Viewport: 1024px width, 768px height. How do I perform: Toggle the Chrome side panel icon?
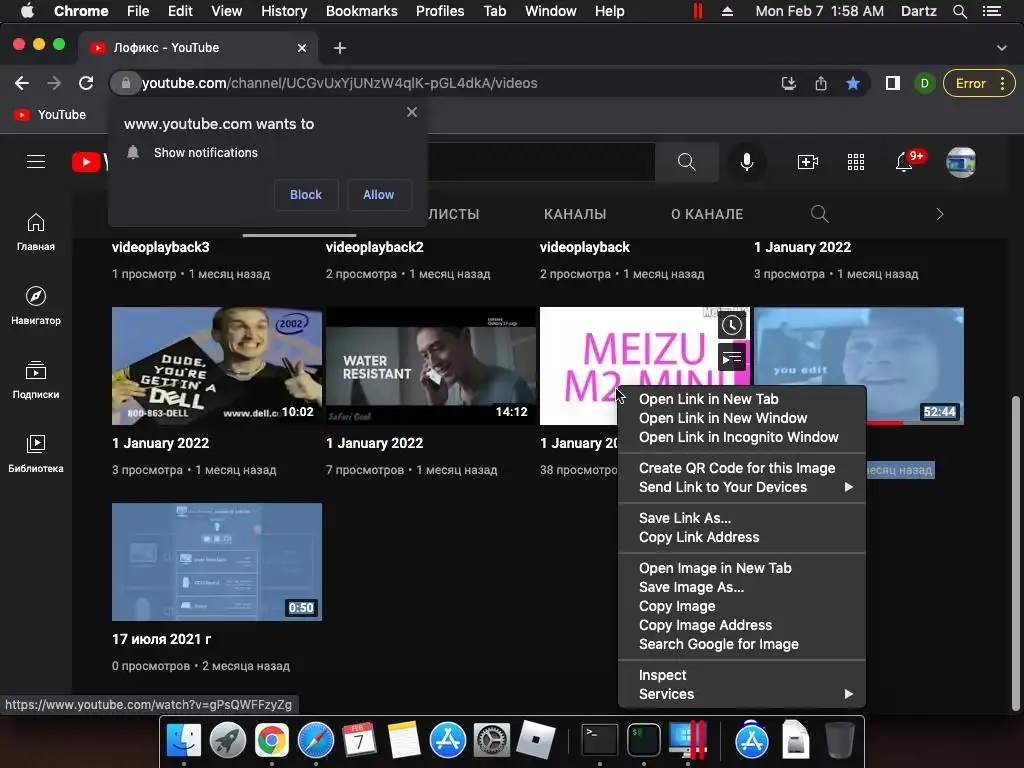coord(892,83)
